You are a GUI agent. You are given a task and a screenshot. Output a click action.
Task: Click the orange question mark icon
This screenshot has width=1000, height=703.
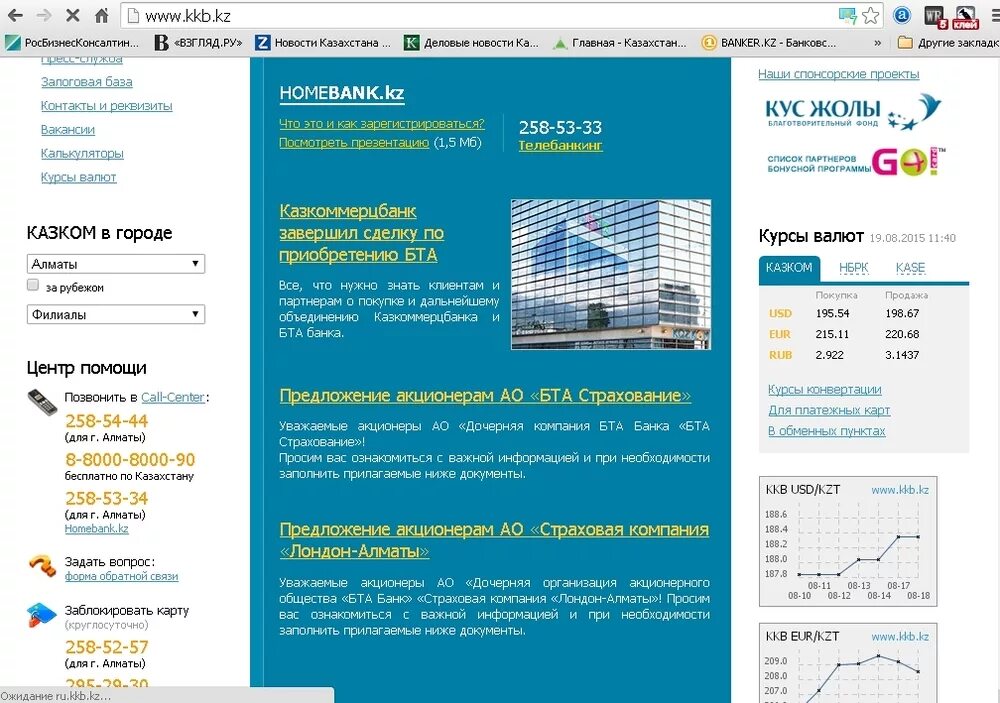click(42, 565)
